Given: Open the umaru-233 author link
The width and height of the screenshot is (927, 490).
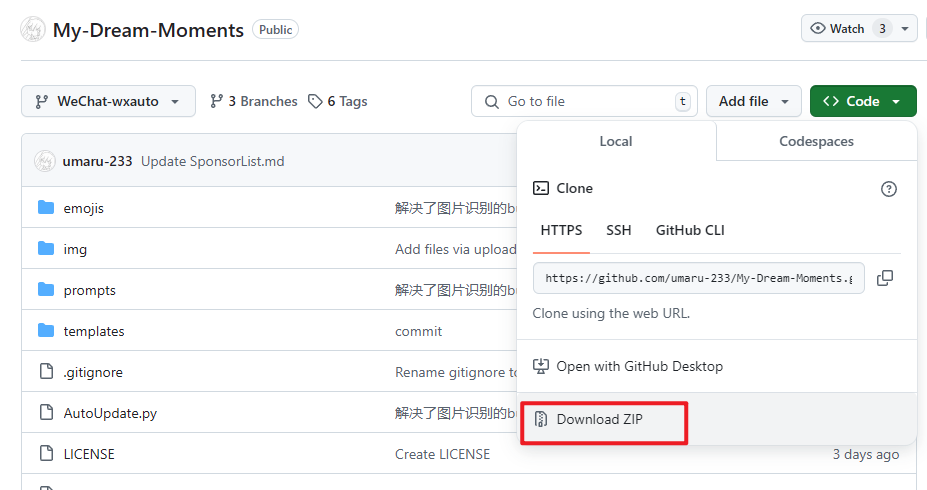Looking at the screenshot, I should point(98,161).
